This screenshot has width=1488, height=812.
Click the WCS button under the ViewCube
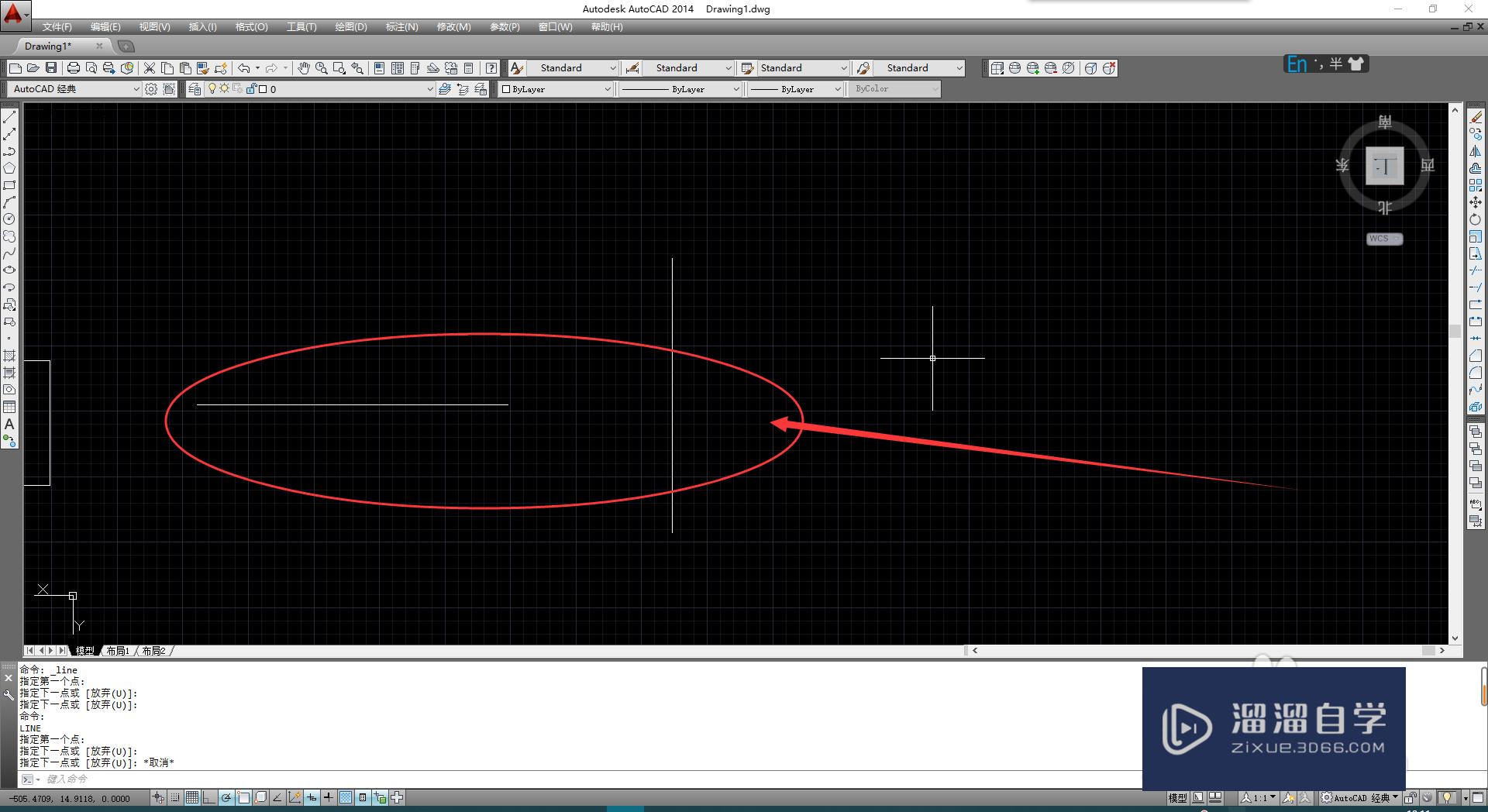coord(1384,239)
